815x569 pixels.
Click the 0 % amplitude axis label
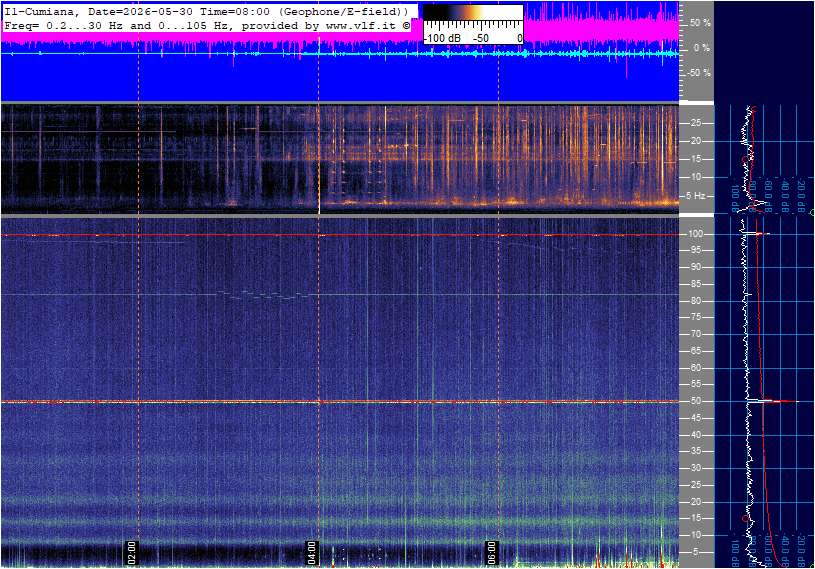702,48
